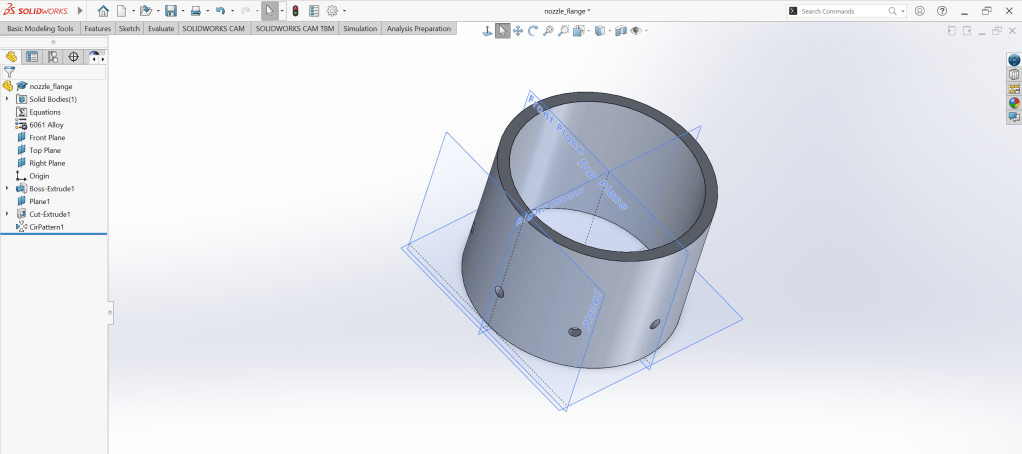Switch to the Evaluate tab
This screenshot has width=1022, height=454.
(161, 29)
